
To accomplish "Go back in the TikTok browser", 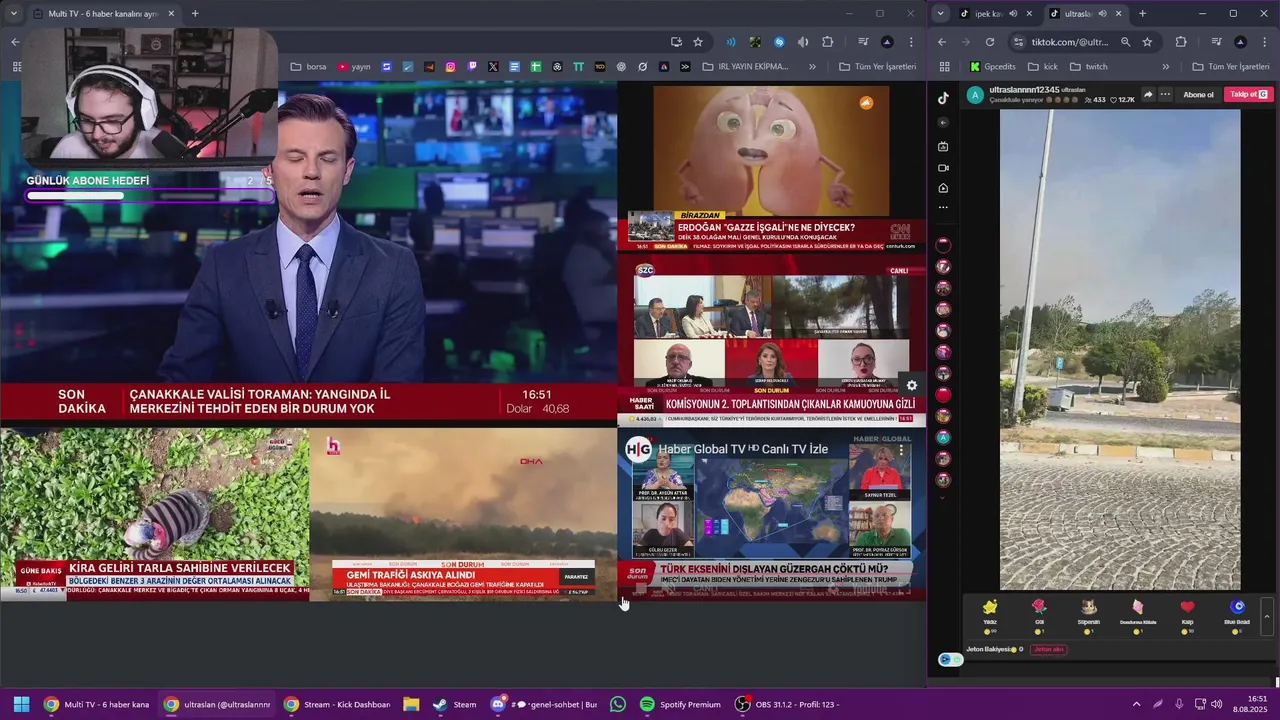I will click(942, 42).
